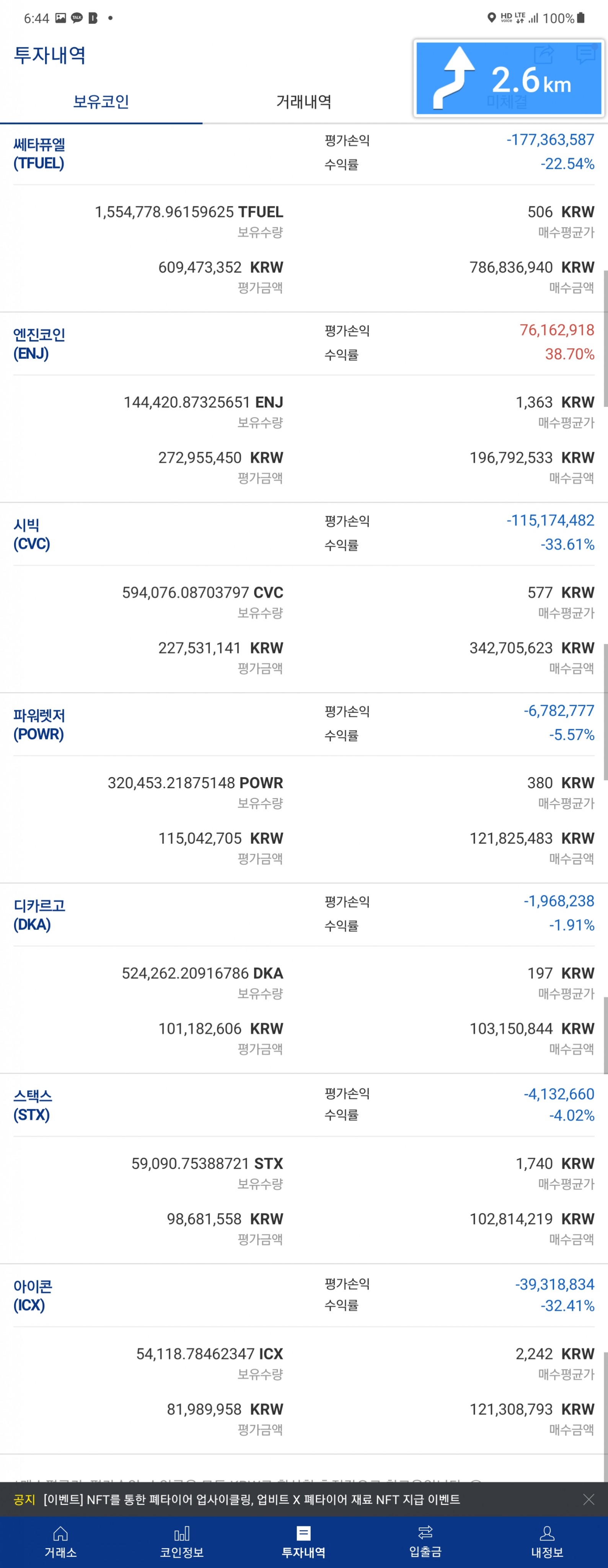Tap the 2.6 km distance widget
The height and width of the screenshot is (1568, 608).
pos(531,79)
